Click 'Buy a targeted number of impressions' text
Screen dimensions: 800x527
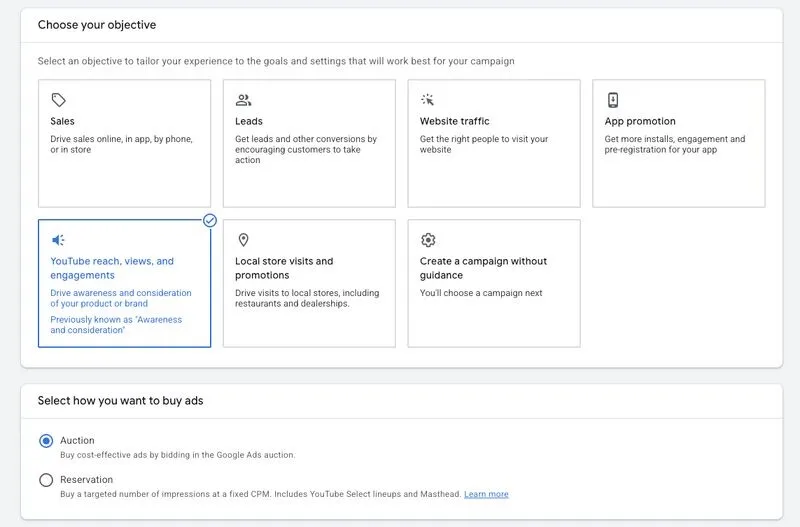pos(261,494)
